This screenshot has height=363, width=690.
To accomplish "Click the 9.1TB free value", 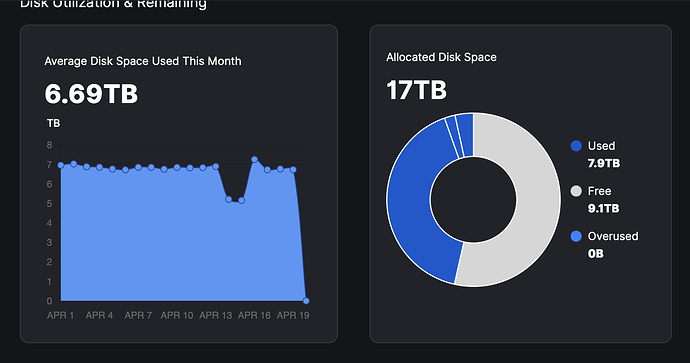I will (x=603, y=209).
